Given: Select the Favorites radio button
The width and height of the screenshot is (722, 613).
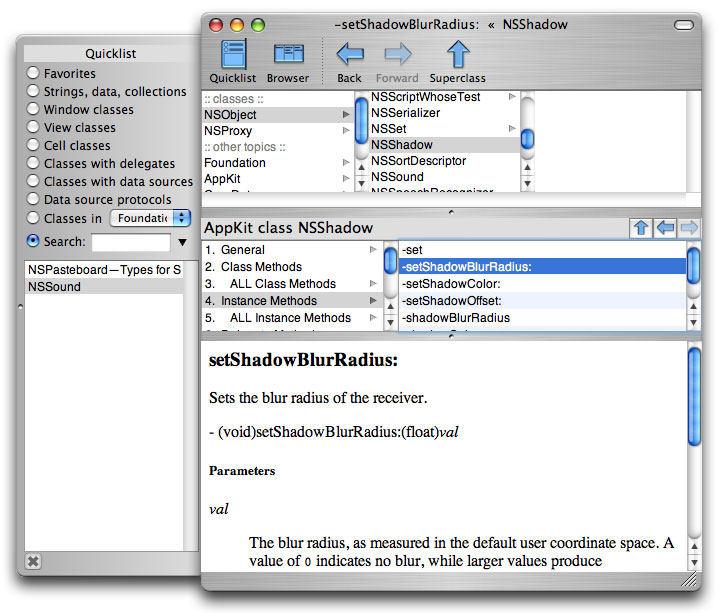Looking at the screenshot, I should [33, 73].
